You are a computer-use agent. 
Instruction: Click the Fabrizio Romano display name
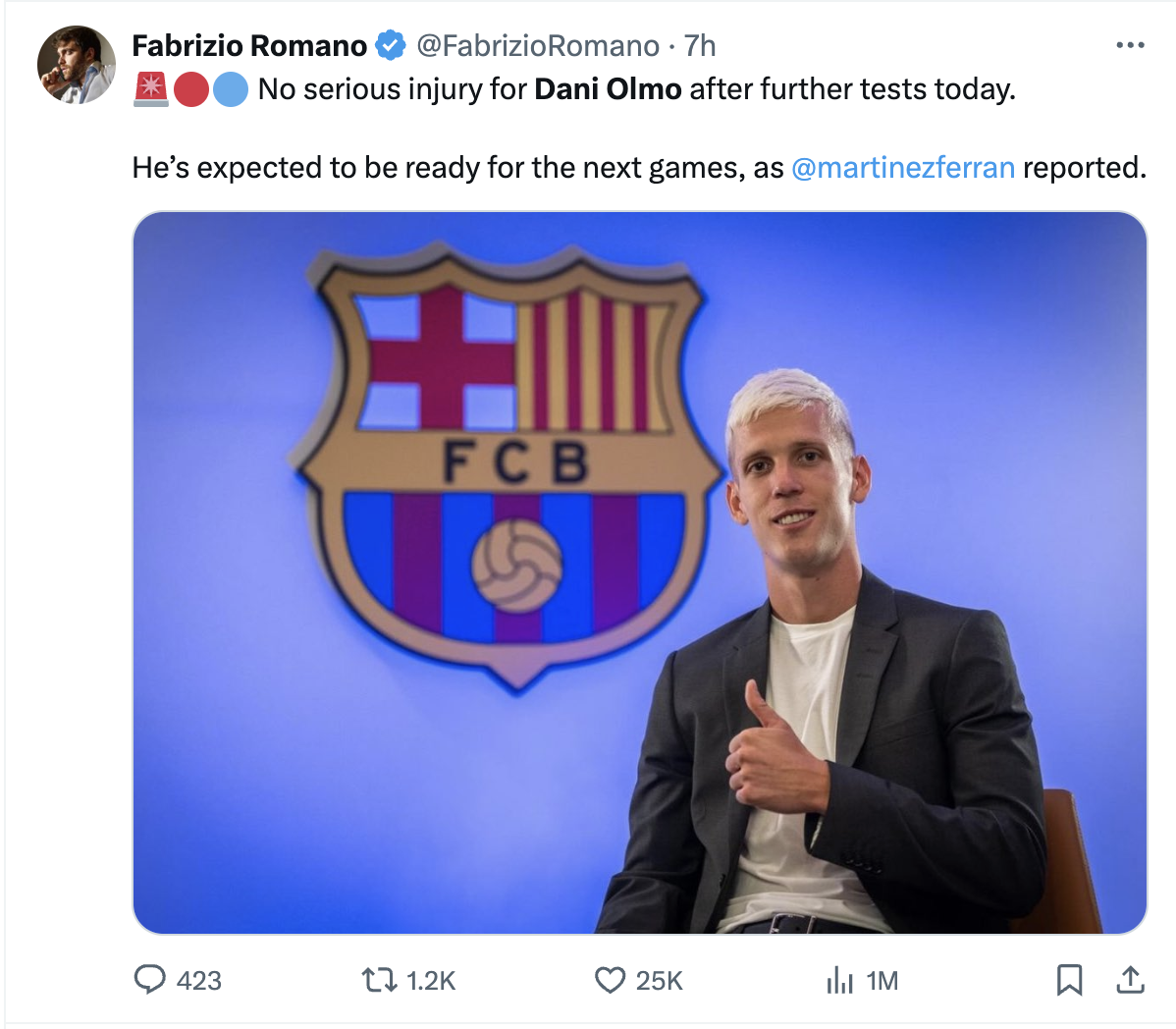tap(249, 46)
